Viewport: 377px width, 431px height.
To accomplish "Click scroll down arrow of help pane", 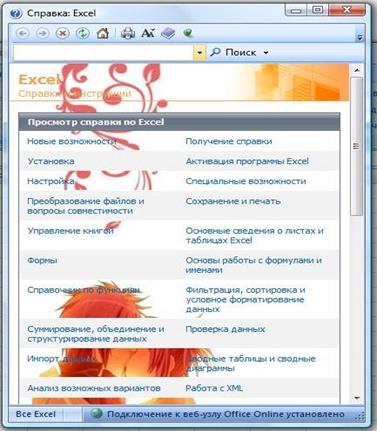I will click(x=357, y=398).
